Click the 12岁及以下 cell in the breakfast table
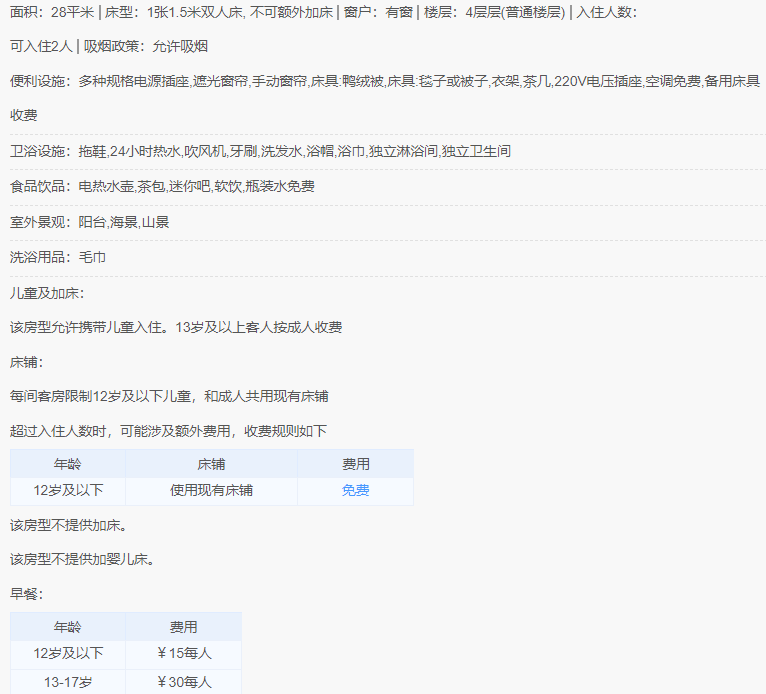This screenshot has width=766, height=694. tap(68, 653)
